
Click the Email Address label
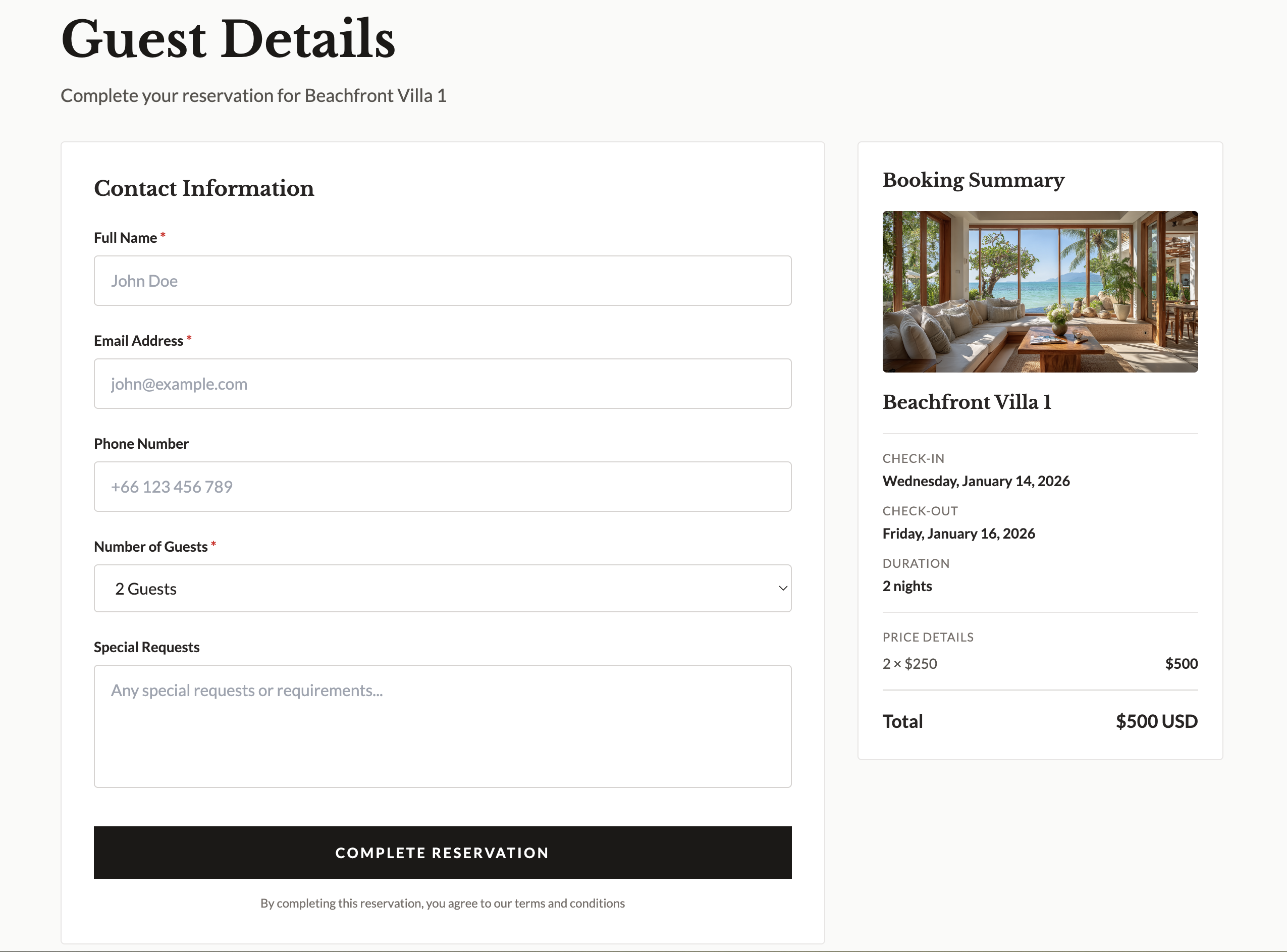pyautogui.click(x=138, y=341)
